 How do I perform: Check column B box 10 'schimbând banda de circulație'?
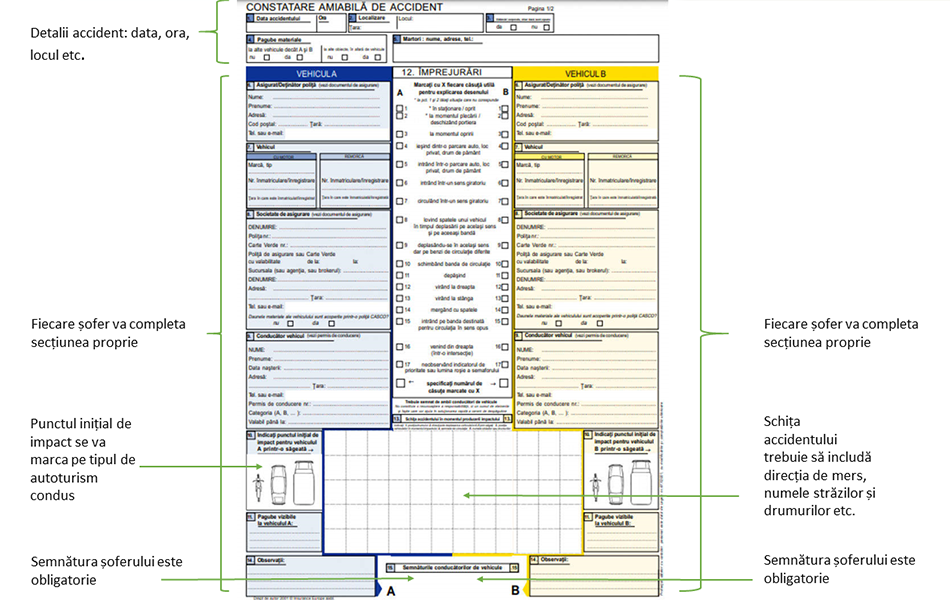point(505,264)
